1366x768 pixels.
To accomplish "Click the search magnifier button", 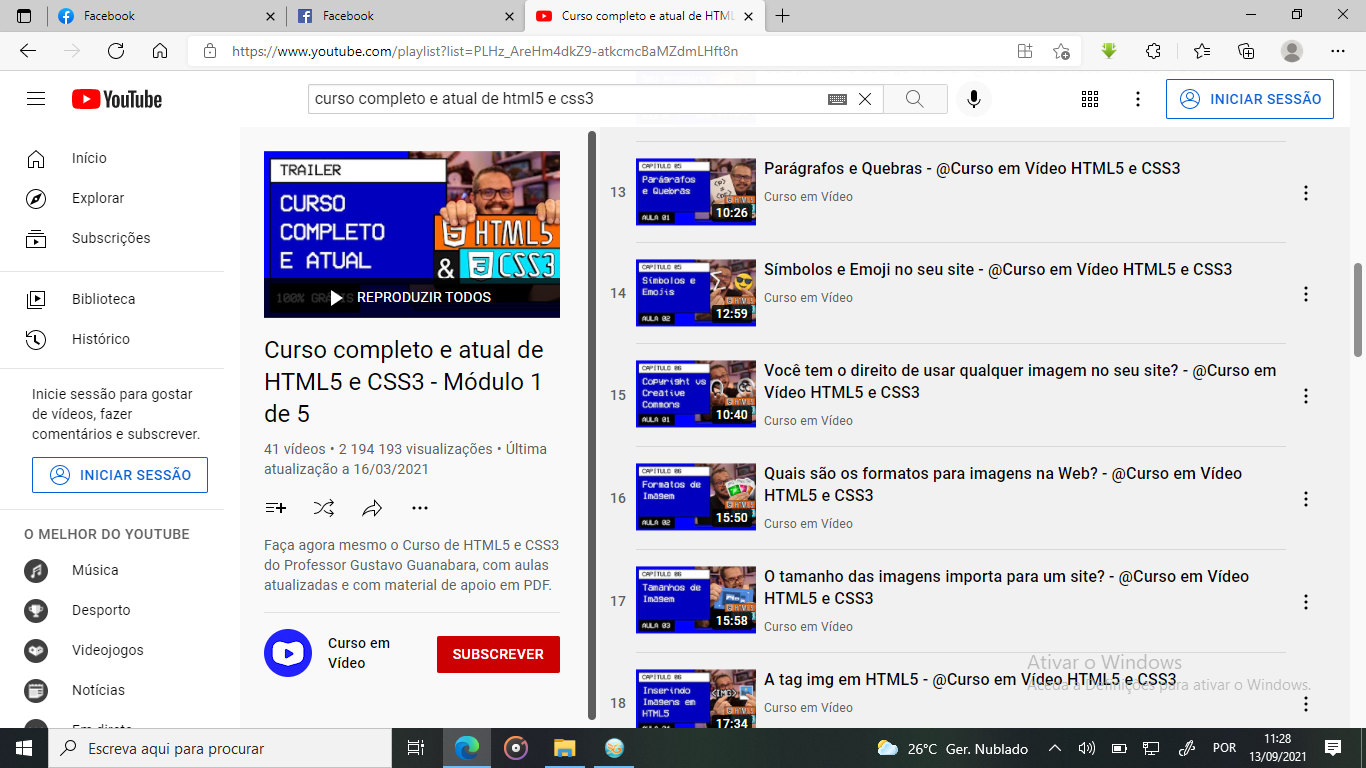I will pos(914,99).
